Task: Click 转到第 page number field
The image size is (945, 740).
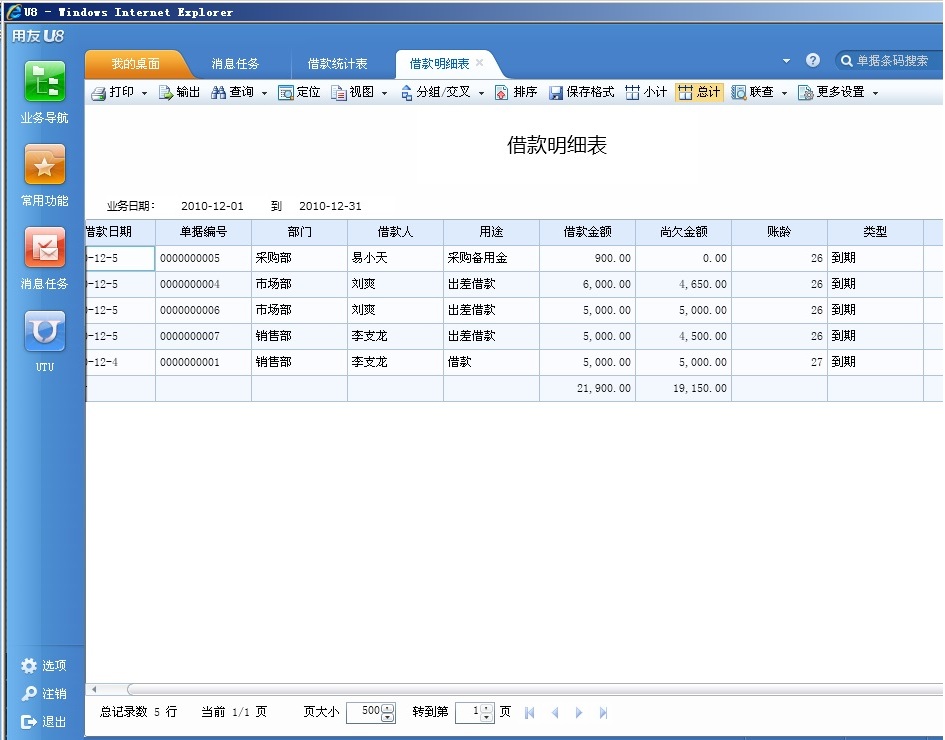Action: coord(469,713)
